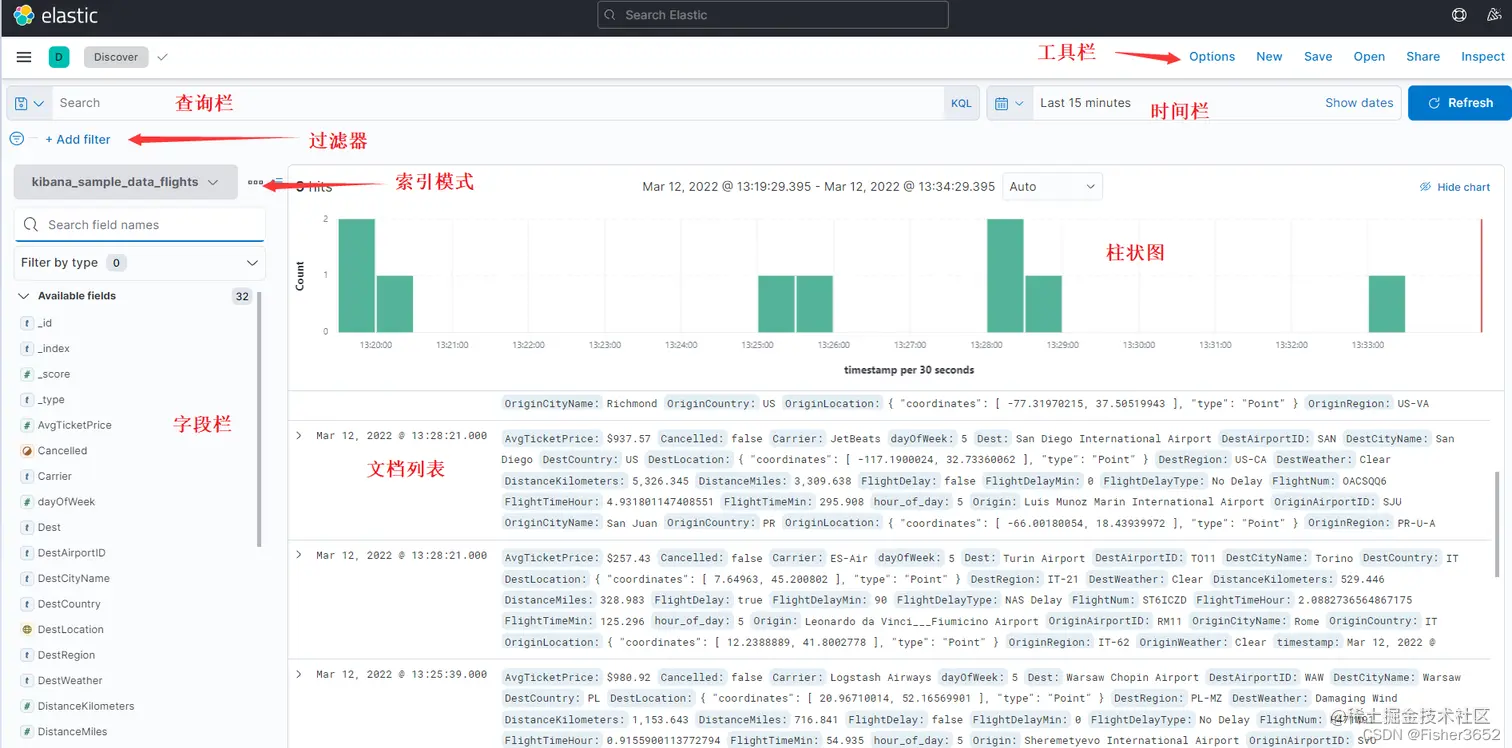Select the DestCountry field
This screenshot has width=1512, height=748.
pos(69,604)
